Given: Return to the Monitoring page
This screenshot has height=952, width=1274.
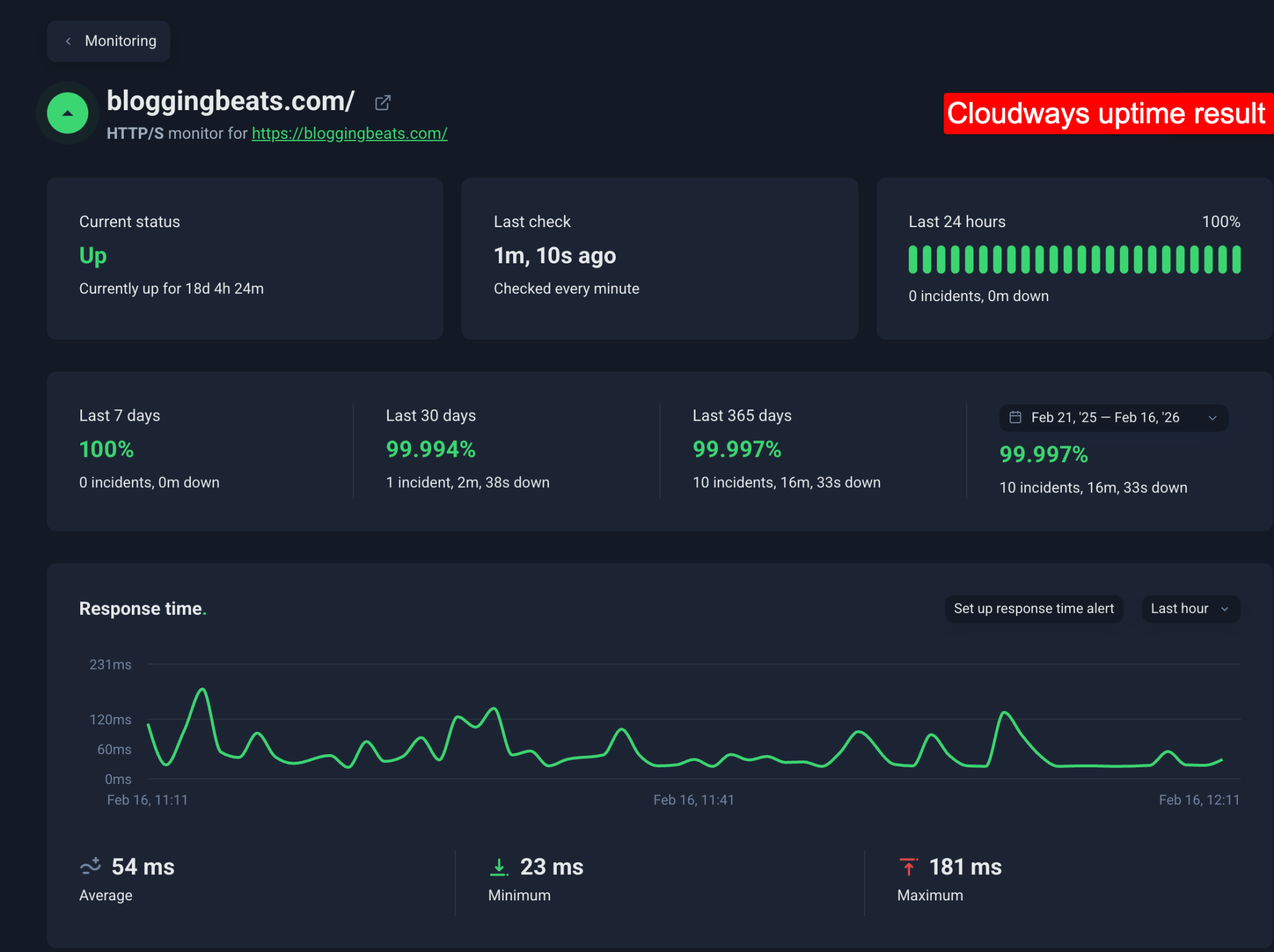Looking at the screenshot, I should coord(108,40).
